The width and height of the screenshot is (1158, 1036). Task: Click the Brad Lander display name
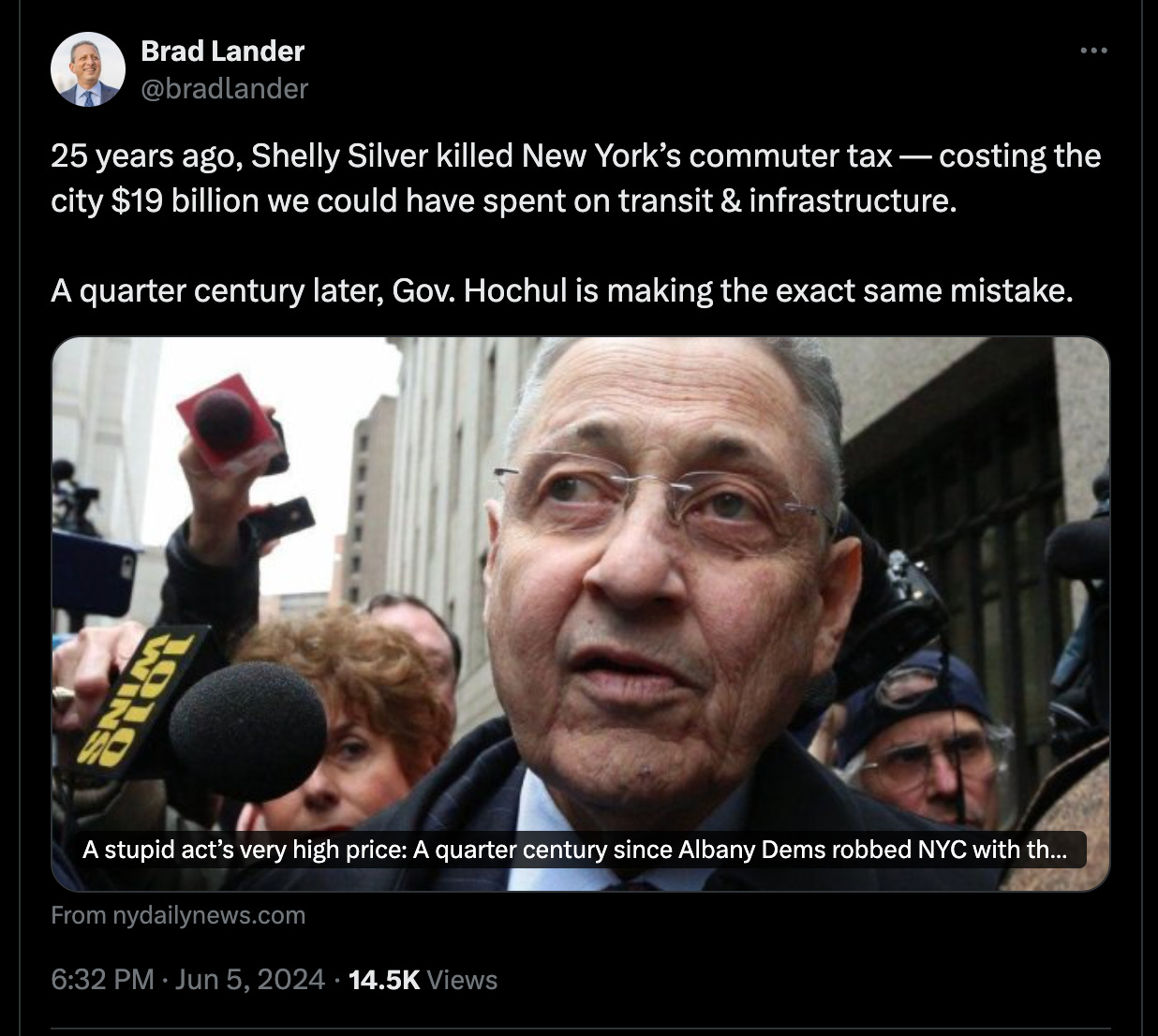pos(223,51)
